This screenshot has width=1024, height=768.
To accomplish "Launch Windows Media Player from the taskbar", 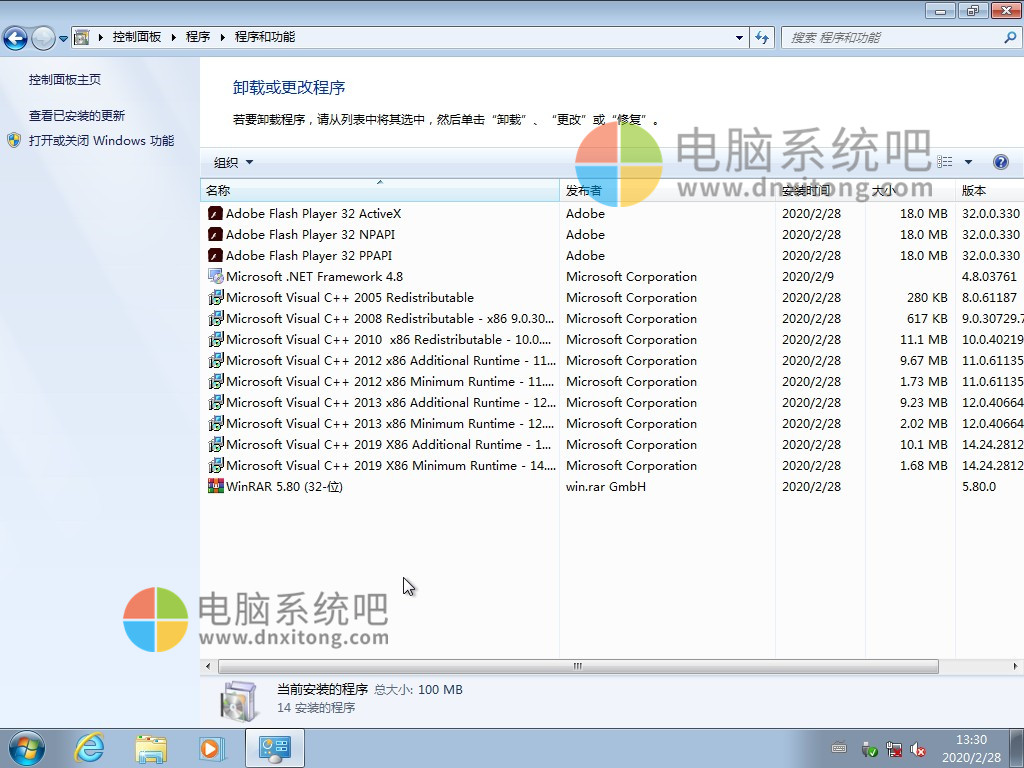I will [x=212, y=749].
